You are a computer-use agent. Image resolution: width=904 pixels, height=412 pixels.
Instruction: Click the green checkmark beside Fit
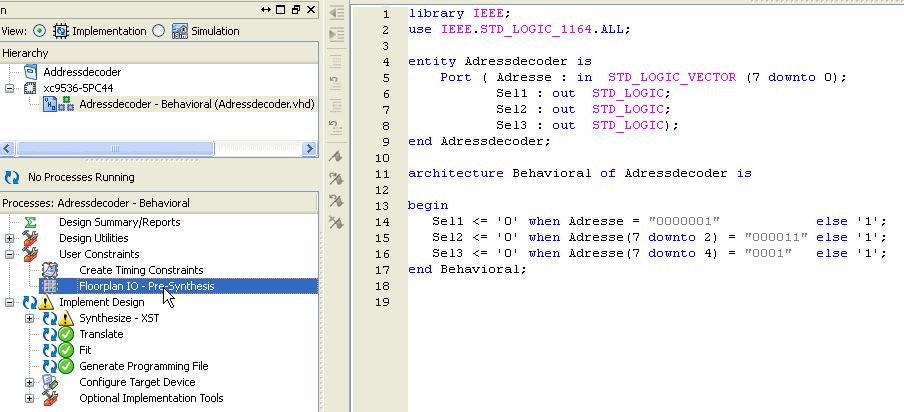coord(66,350)
